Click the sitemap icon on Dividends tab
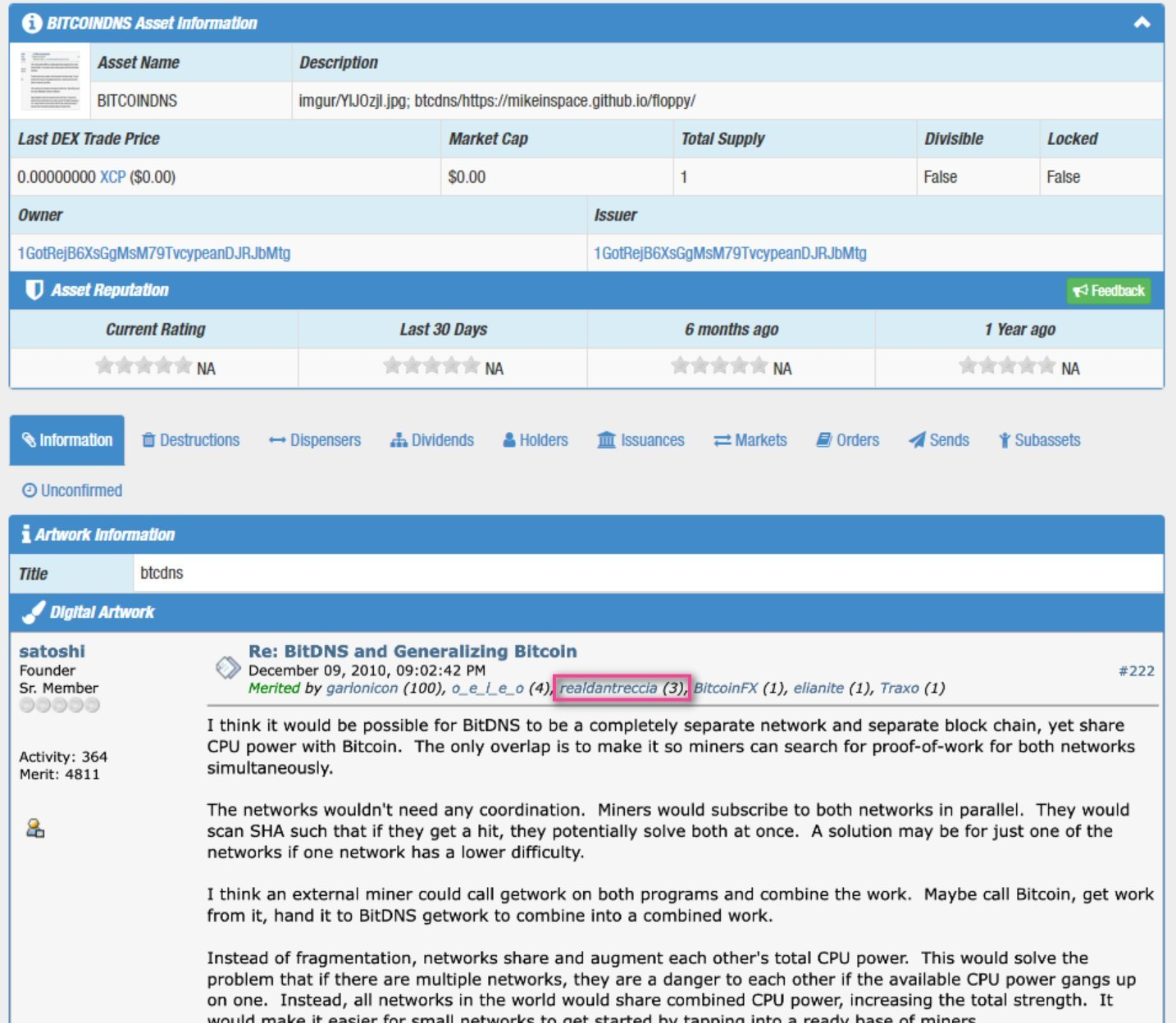The image size is (1176, 1023). (399, 440)
